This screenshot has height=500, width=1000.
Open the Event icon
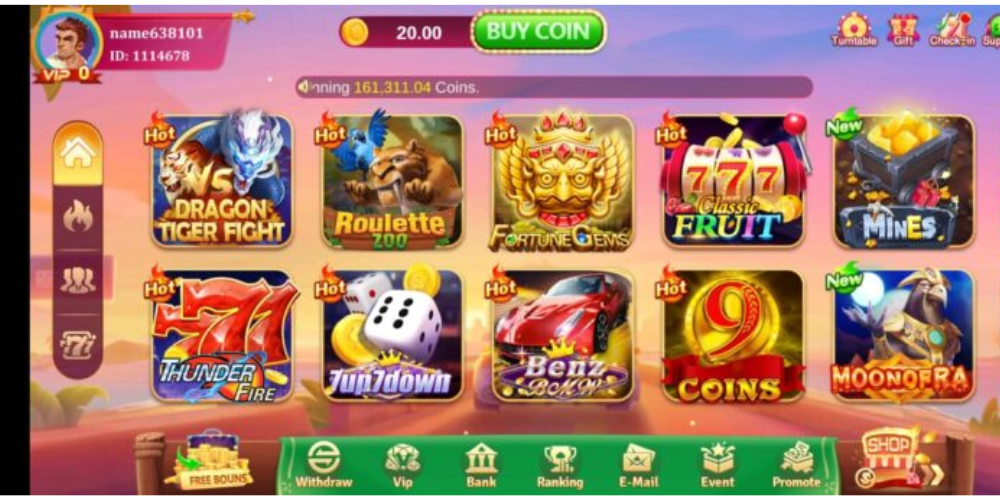717,465
